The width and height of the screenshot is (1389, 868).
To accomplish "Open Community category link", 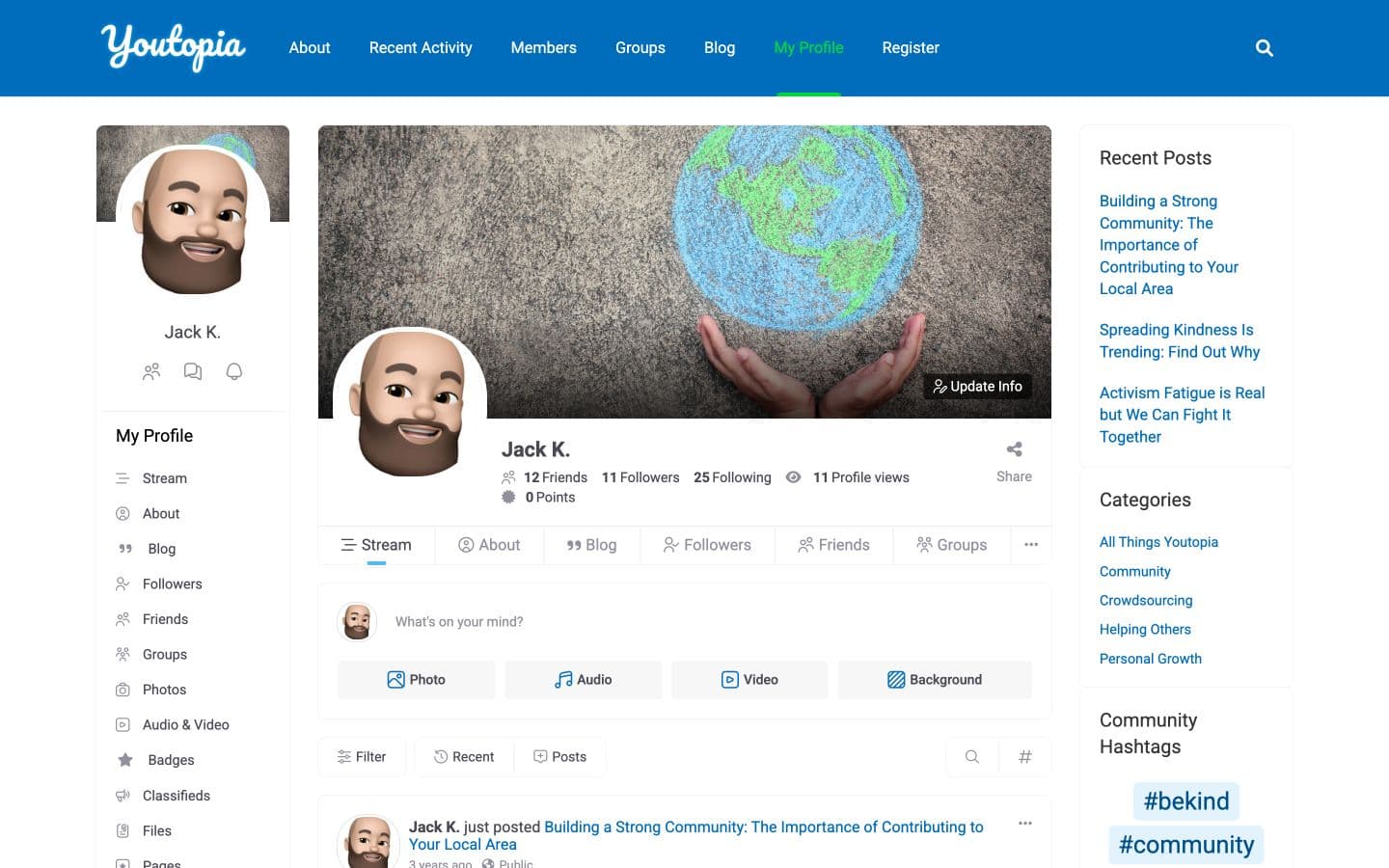I will pos(1135,572).
